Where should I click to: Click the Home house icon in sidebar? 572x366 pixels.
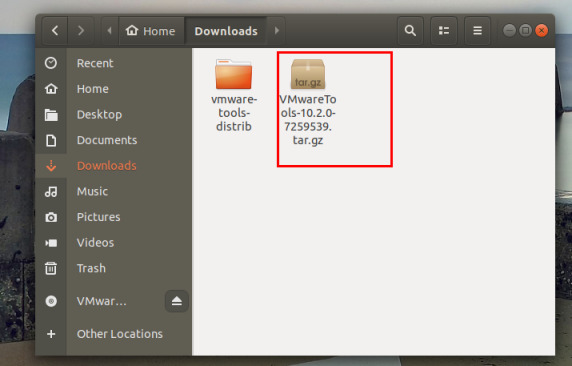51,89
